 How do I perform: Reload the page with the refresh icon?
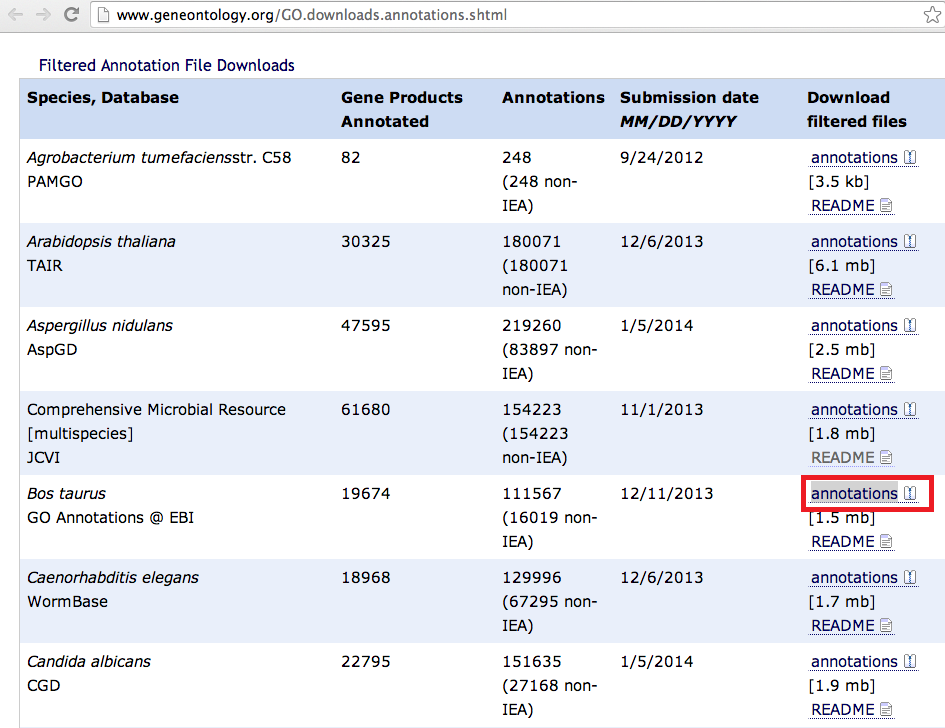pos(71,15)
